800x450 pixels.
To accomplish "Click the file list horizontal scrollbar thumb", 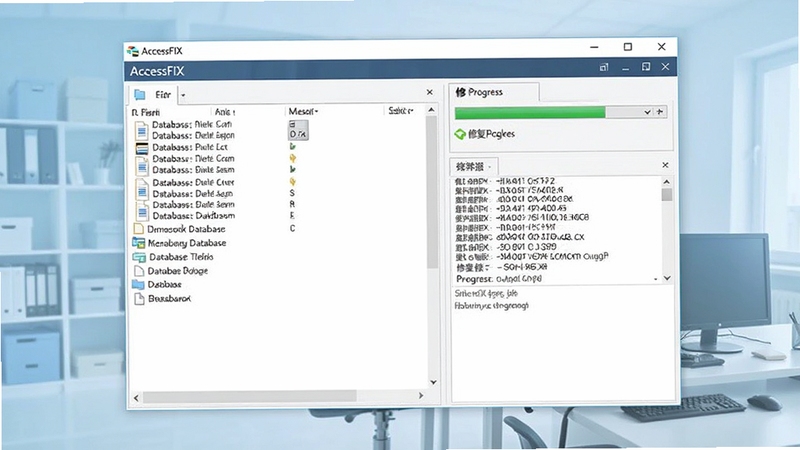I will pyautogui.click(x=249, y=396).
